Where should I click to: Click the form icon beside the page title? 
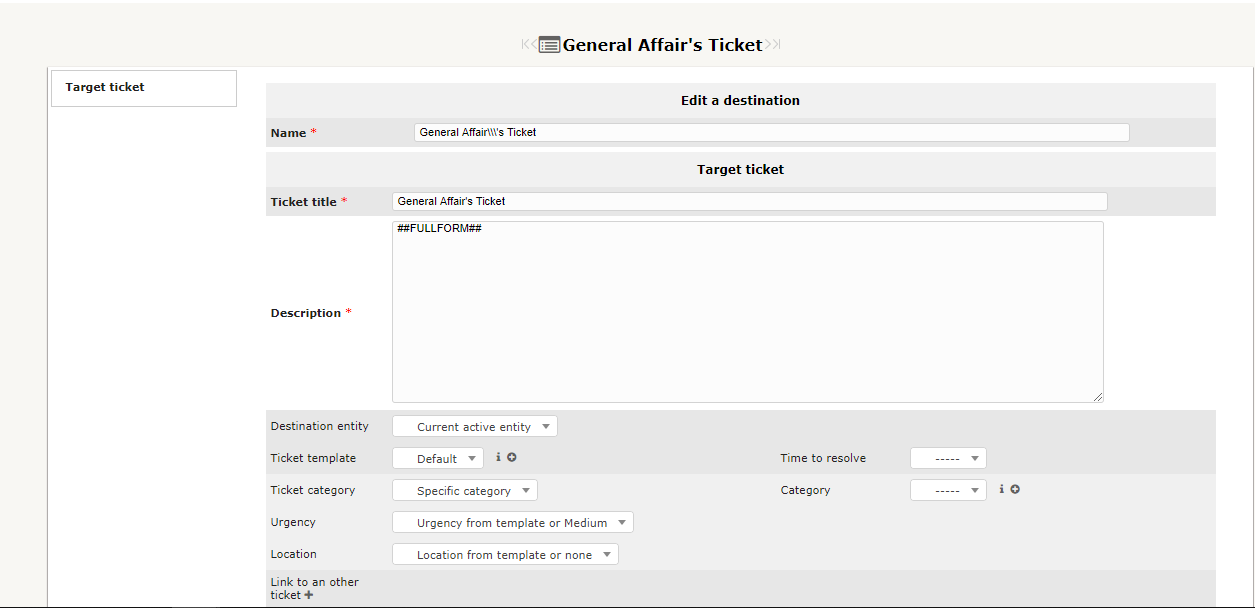[549, 44]
